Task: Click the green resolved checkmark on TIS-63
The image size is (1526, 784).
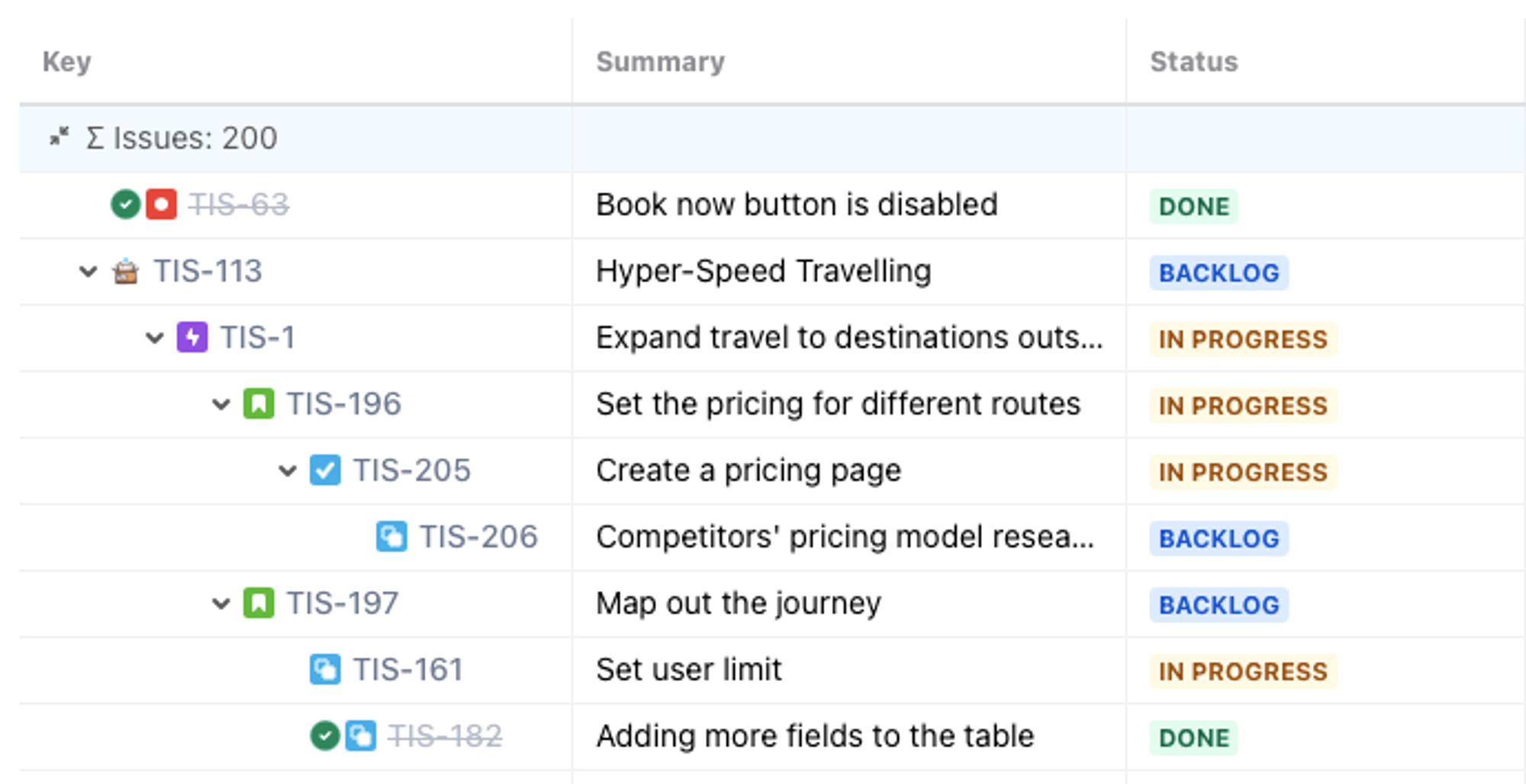Action: pos(125,204)
